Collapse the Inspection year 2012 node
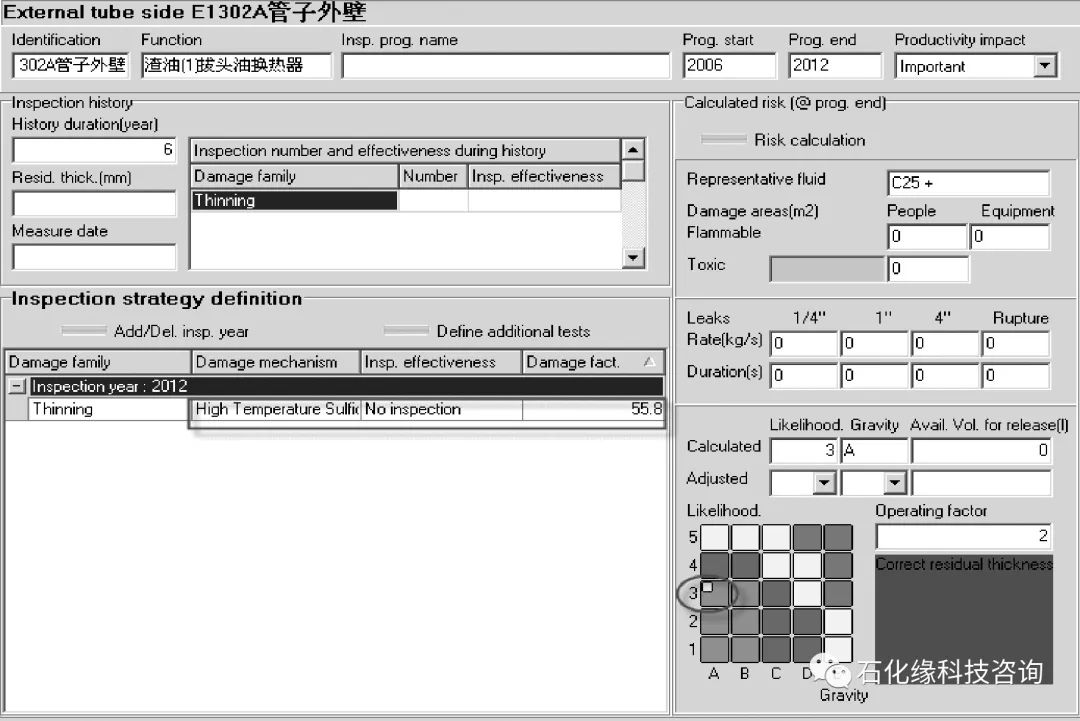Viewport: 1080px width, 721px height. (x=17, y=386)
